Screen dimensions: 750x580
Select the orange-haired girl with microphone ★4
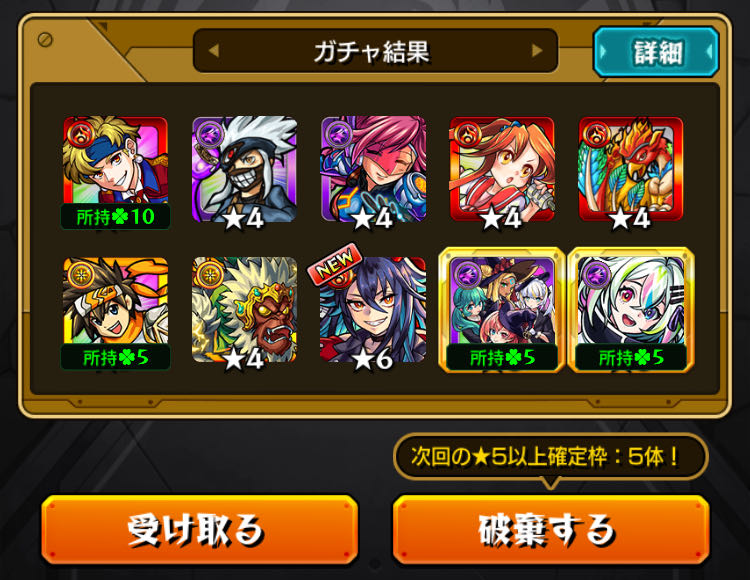click(x=502, y=170)
